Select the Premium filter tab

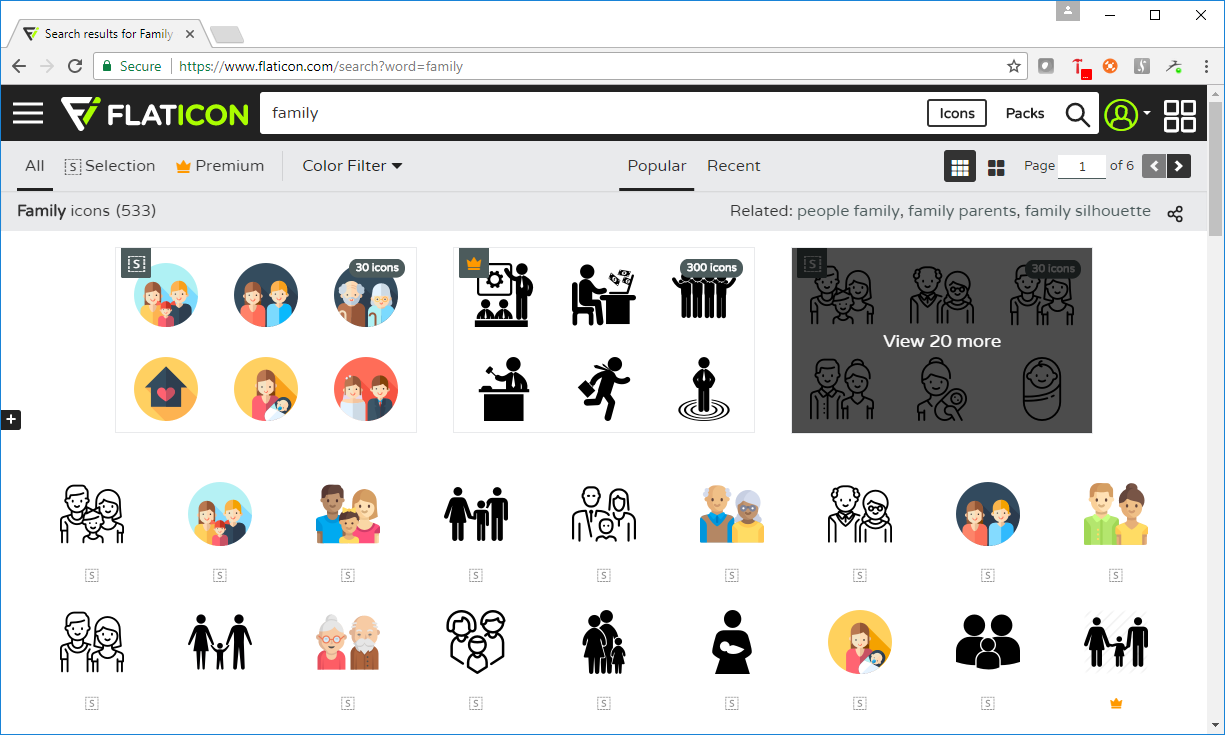pos(219,165)
